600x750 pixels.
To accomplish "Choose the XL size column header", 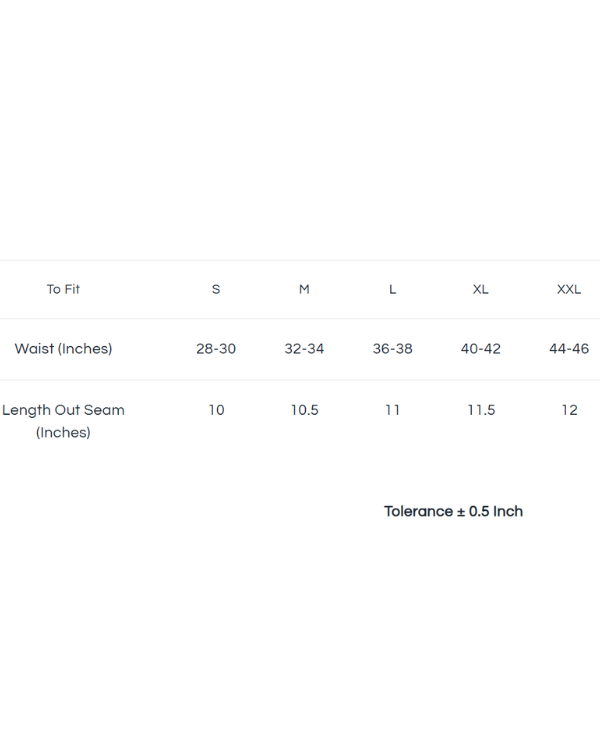I will [x=481, y=289].
